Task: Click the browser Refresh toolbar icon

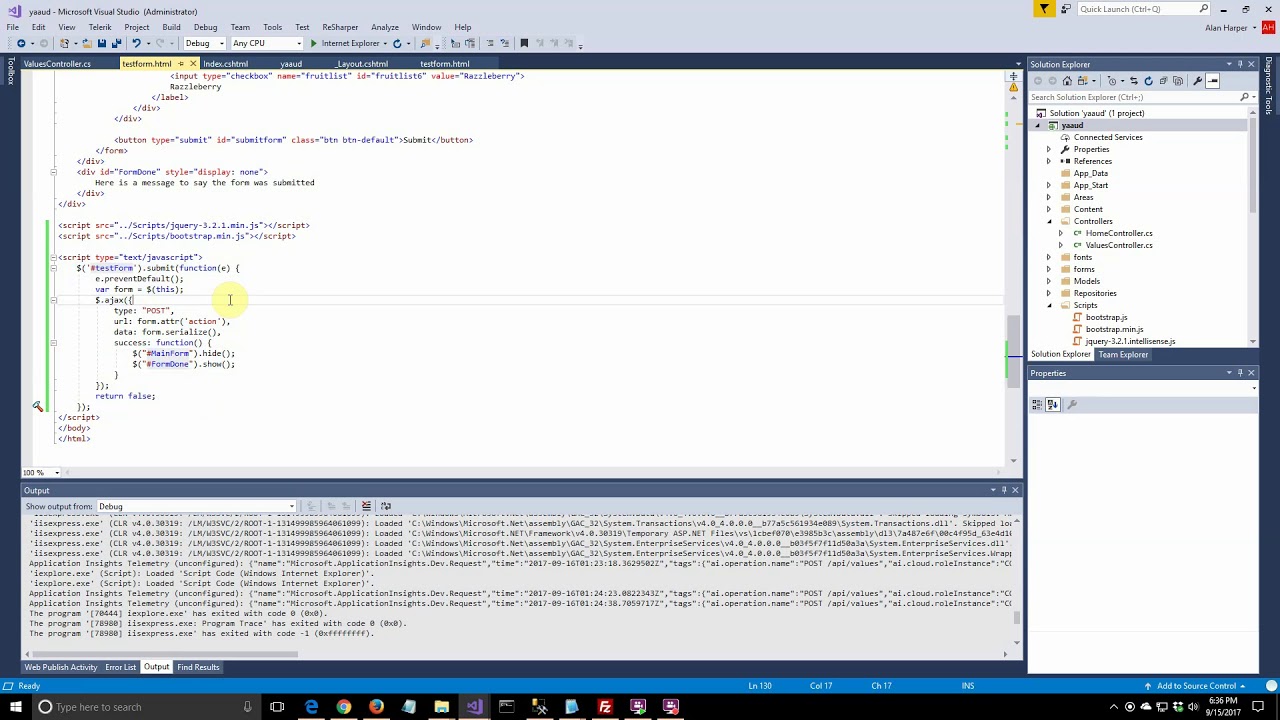Action: tap(397, 43)
